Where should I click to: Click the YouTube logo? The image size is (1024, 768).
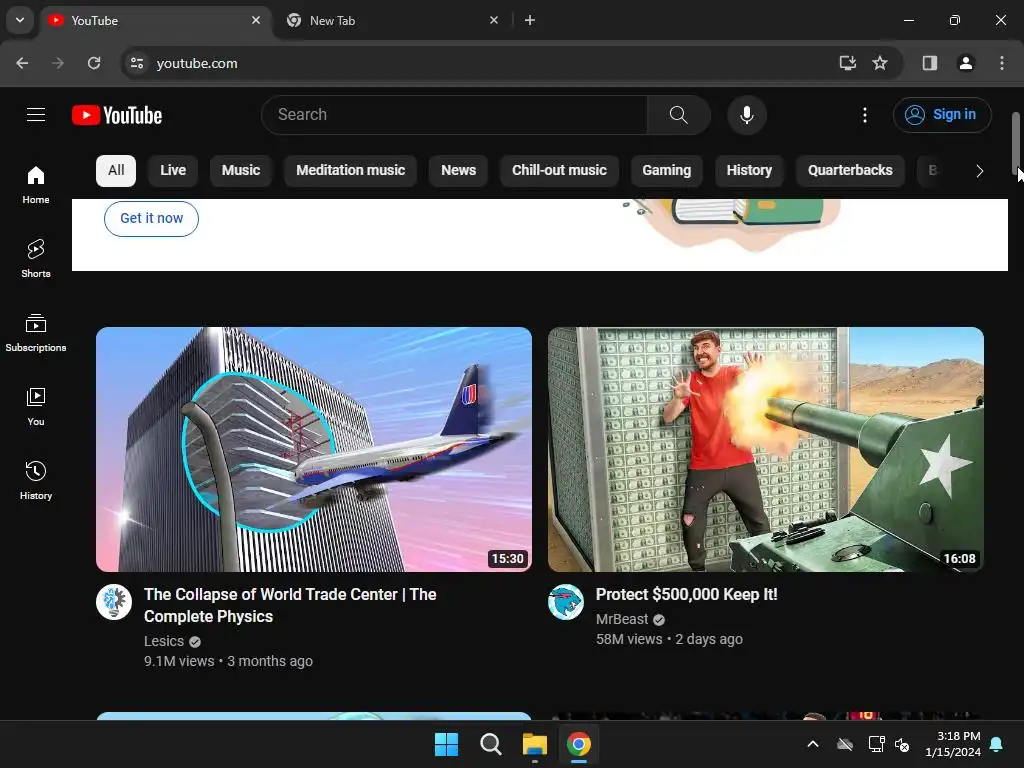(117, 115)
